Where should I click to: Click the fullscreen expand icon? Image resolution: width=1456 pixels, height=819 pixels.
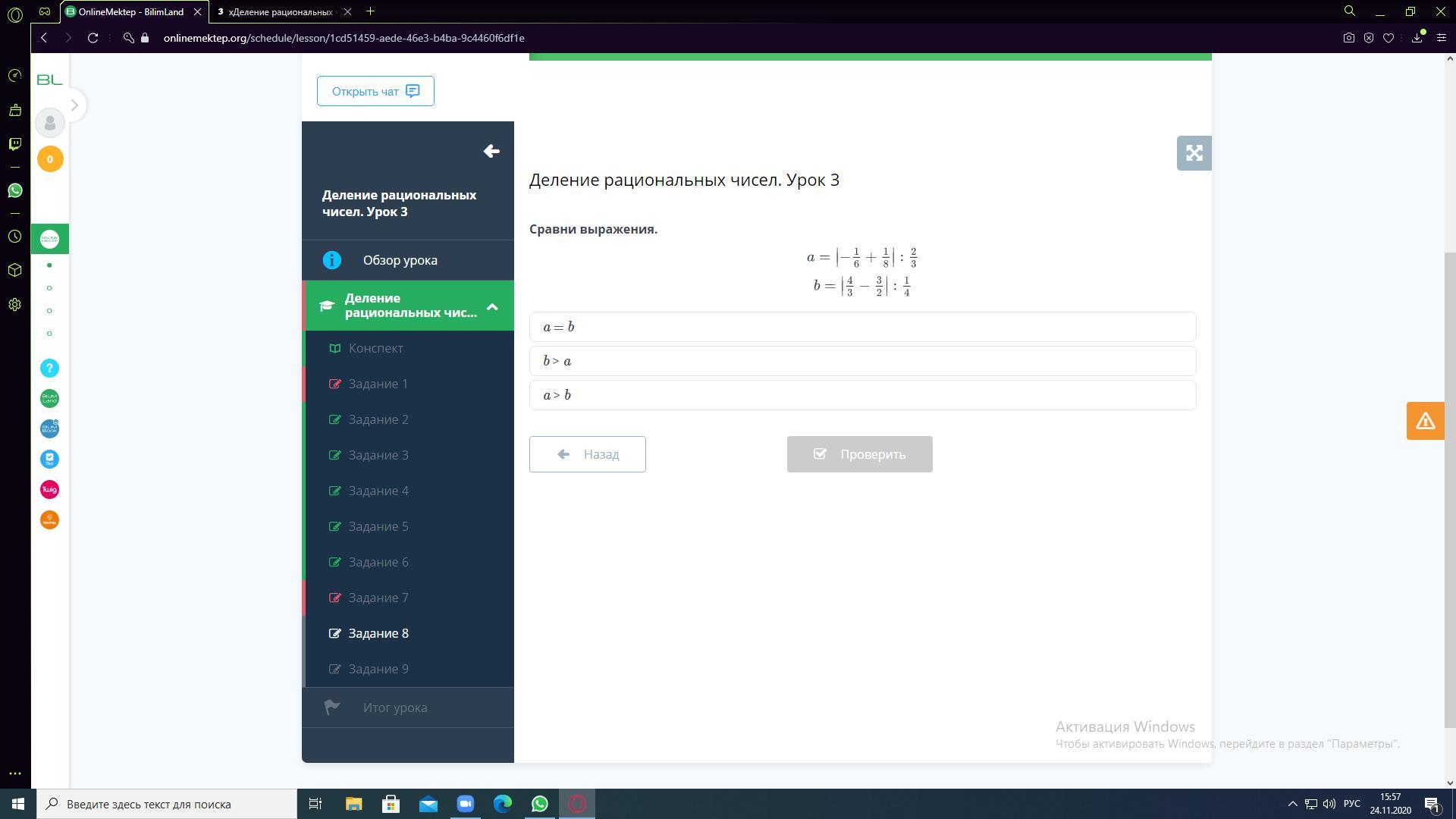pos(1194,153)
